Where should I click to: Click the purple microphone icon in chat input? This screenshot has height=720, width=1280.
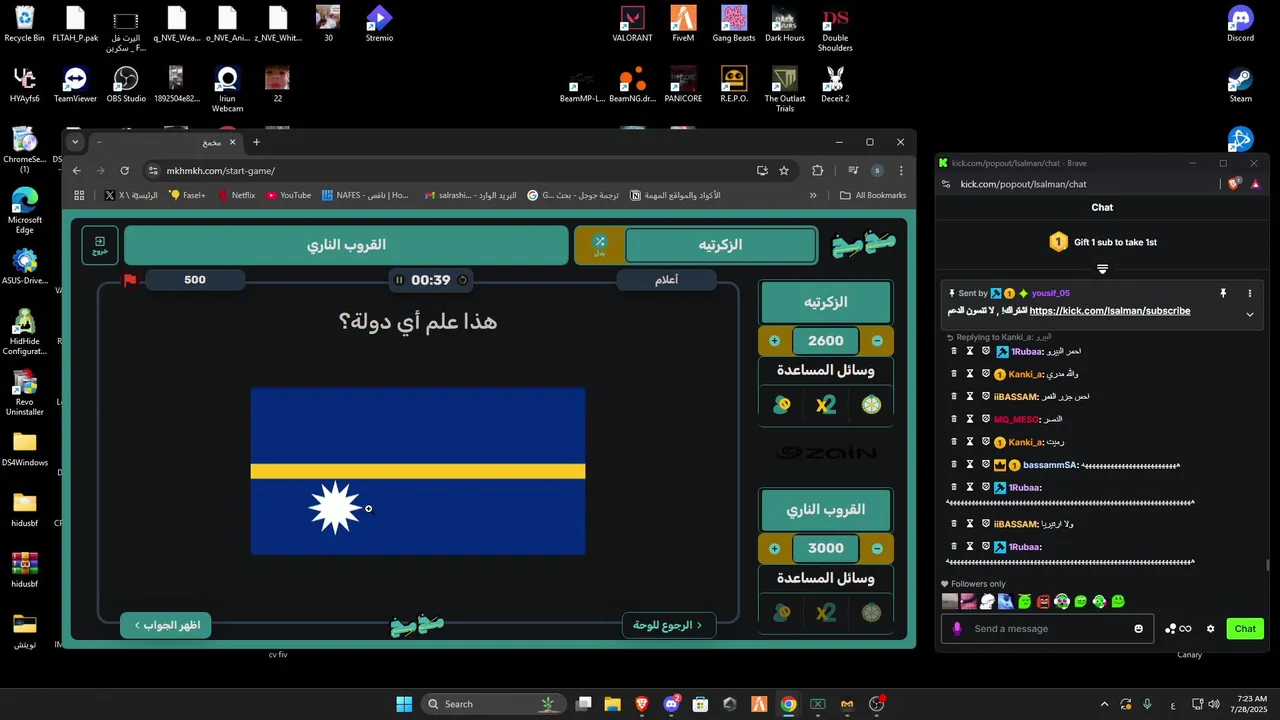[956, 628]
